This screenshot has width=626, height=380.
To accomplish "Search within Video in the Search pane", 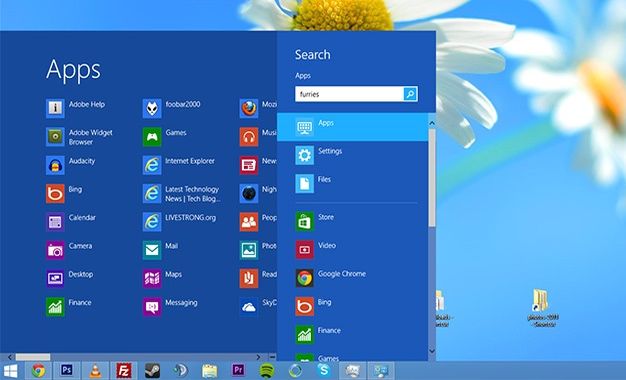I will point(353,250).
